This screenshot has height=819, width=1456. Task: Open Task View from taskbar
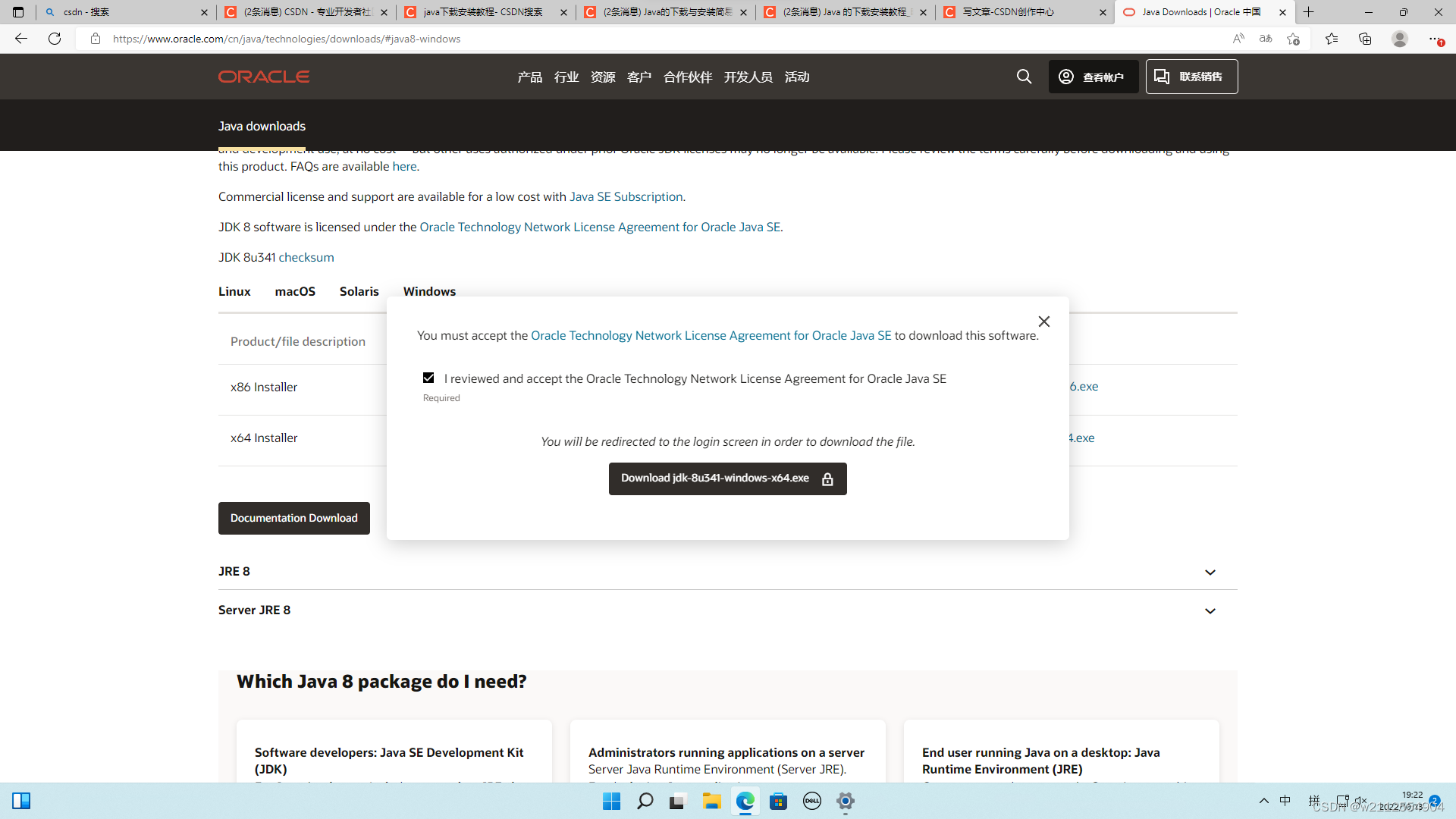click(x=677, y=801)
